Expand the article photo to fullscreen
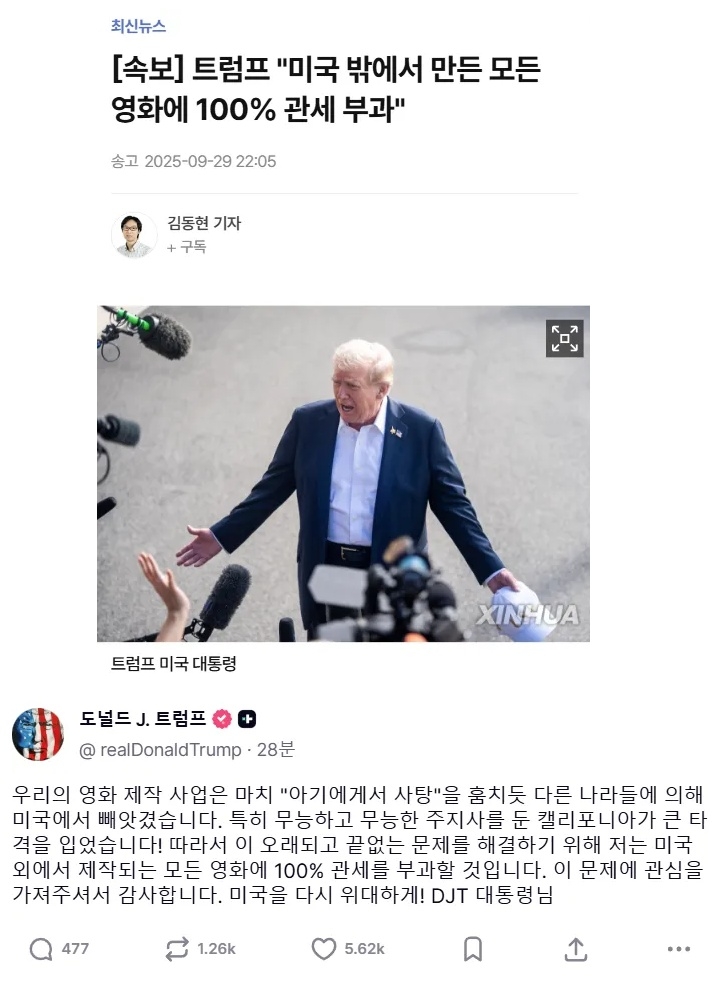The height and width of the screenshot is (988, 721). (564, 338)
